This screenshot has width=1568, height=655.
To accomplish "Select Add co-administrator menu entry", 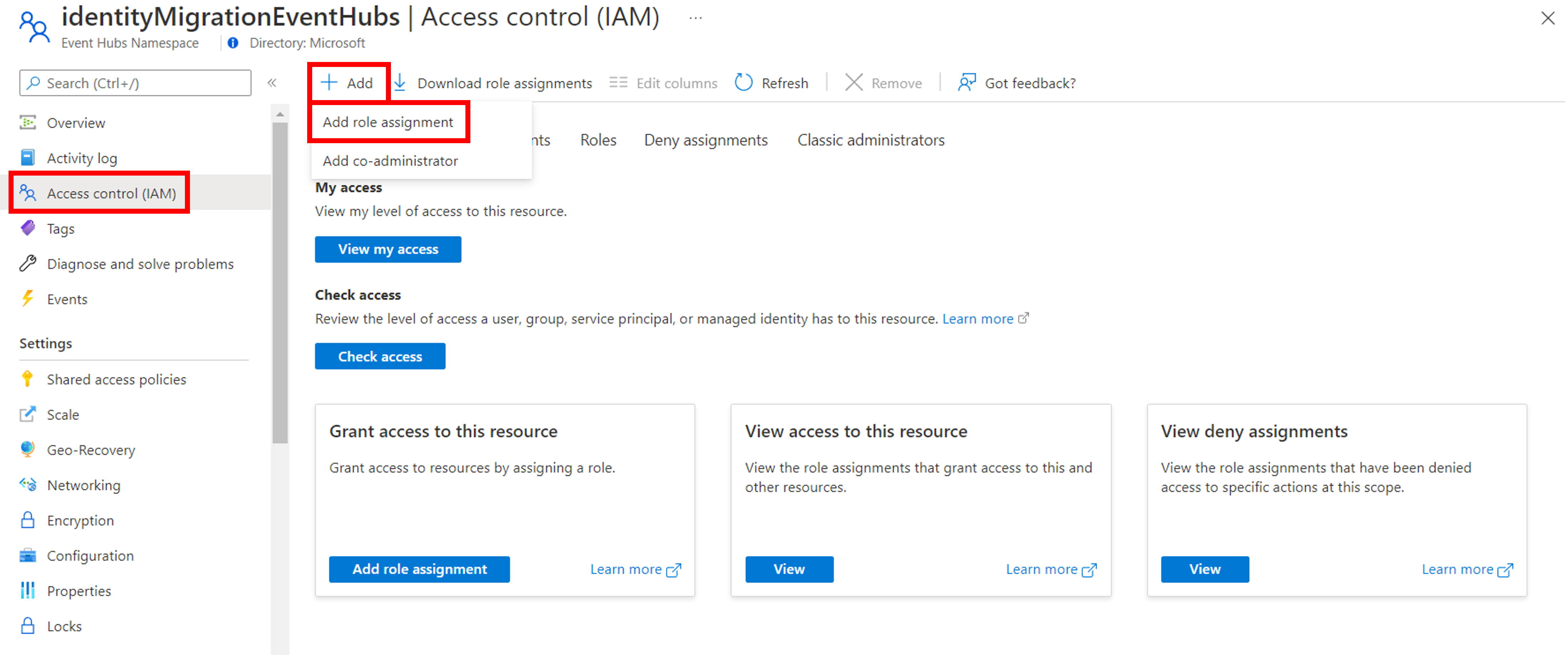I will [391, 161].
